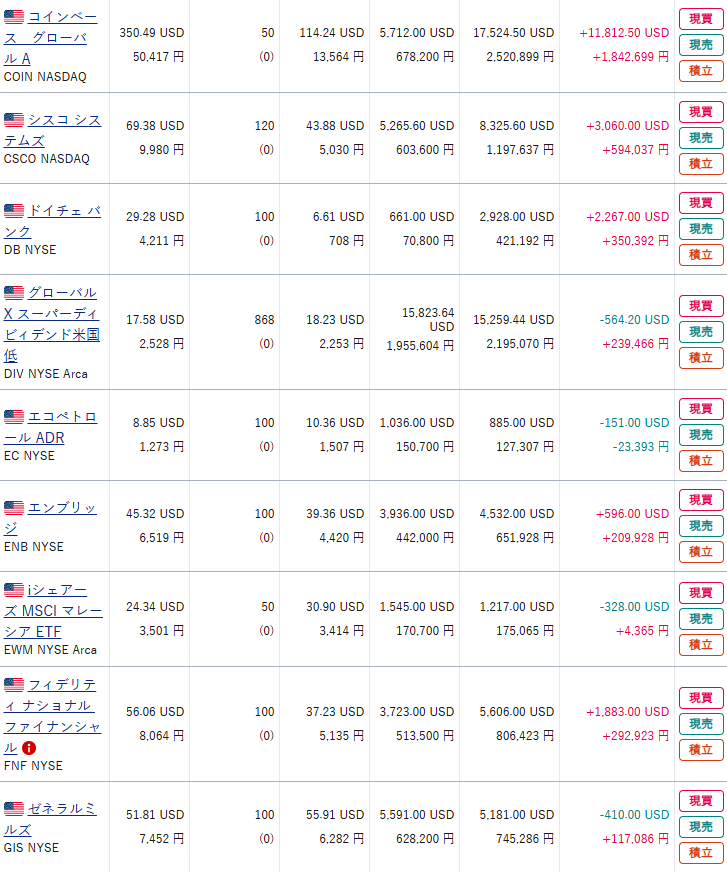Image resolution: width=727 pixels, height=872 pixels.
Task: Click 現売 sell button for EC
Action: pos(701,435)
